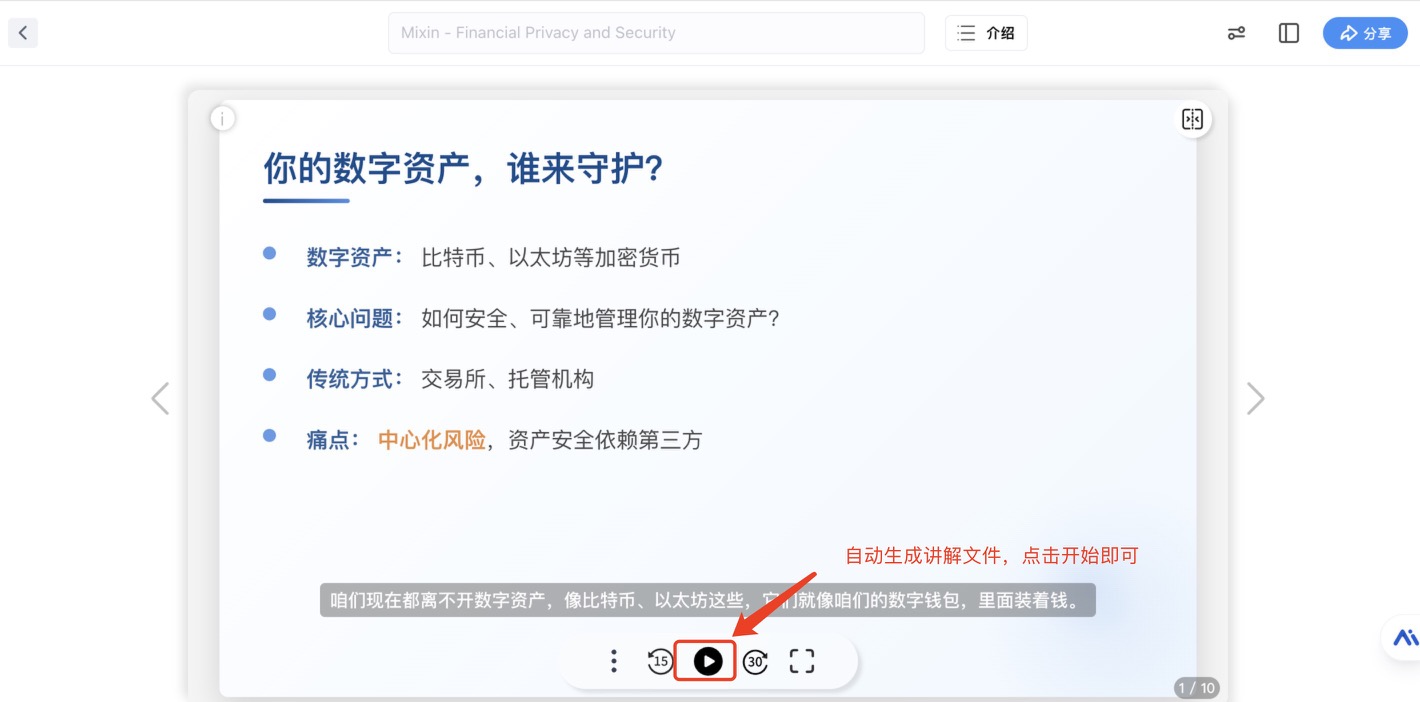Click the blue 分享 share button
1420x702 pixels.
coord(1365,33)
